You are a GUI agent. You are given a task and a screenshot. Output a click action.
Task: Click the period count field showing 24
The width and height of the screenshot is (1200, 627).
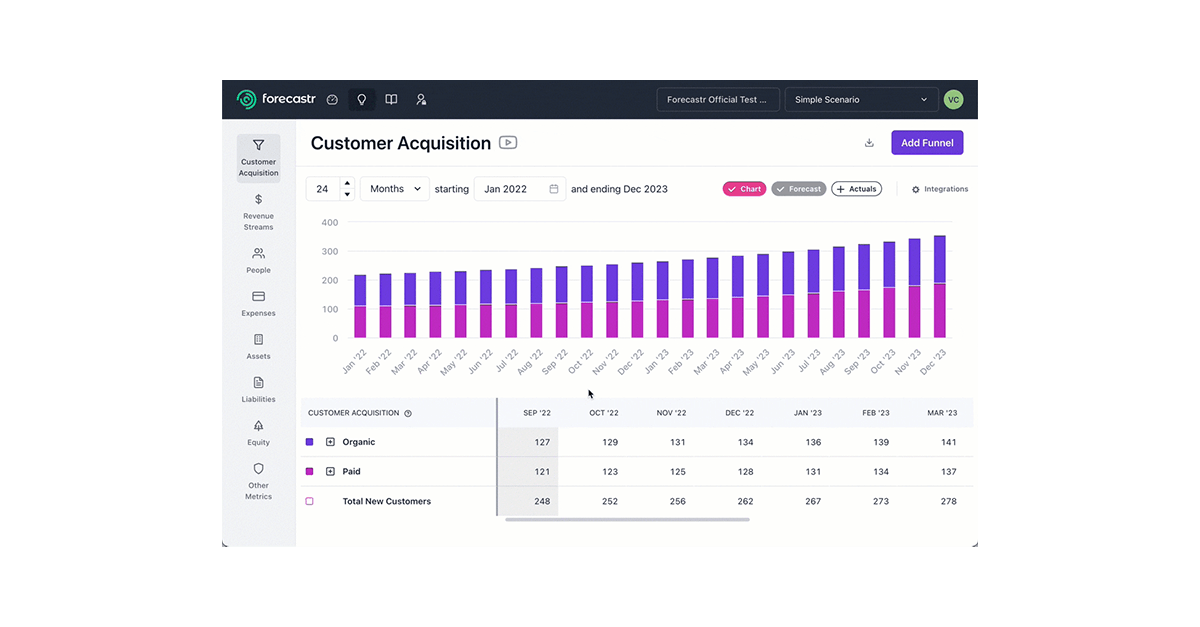pyautogui.click(x=323, y=189)
